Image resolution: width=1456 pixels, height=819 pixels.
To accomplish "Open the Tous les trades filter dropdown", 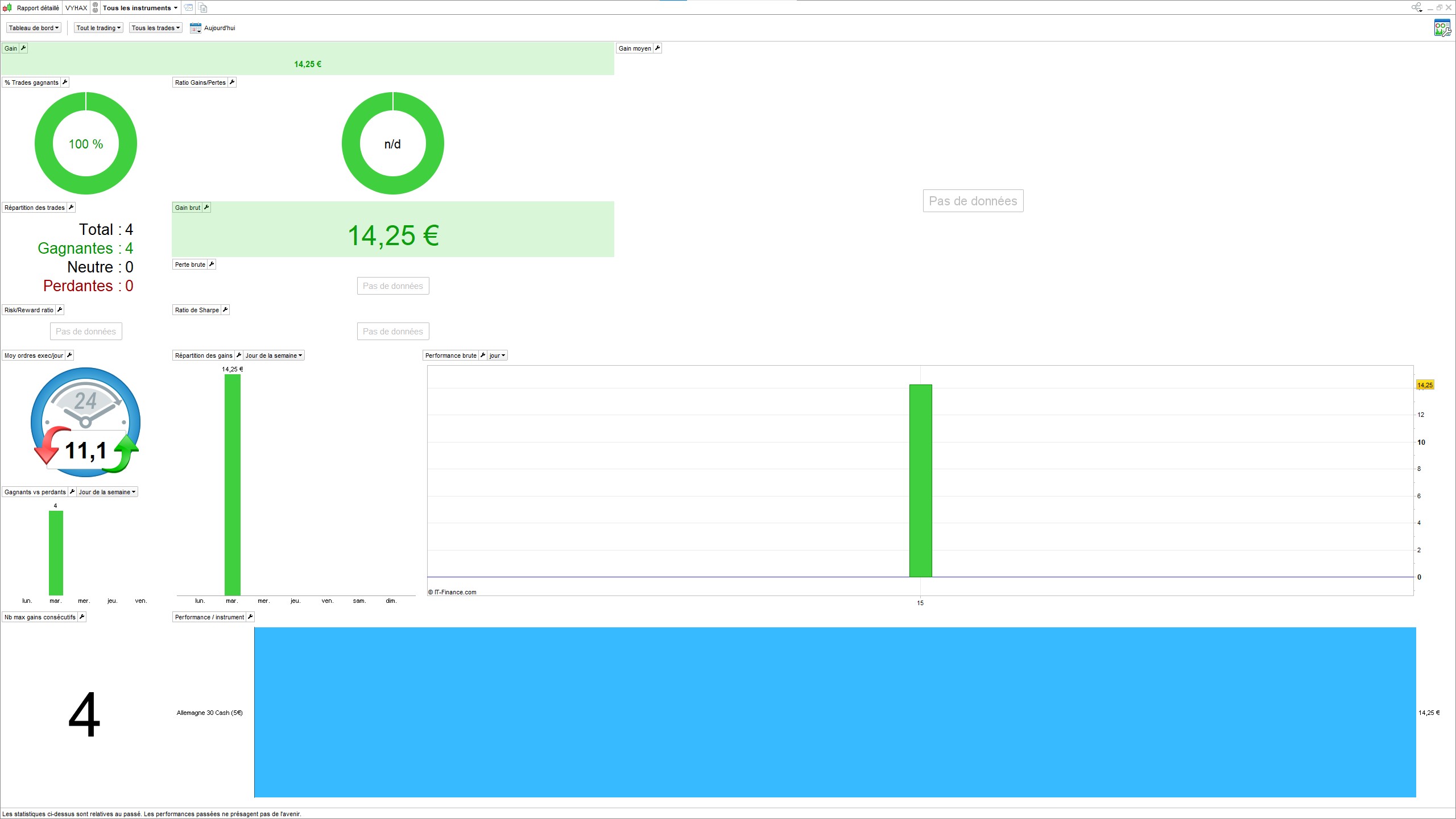I will click(156, 28).
